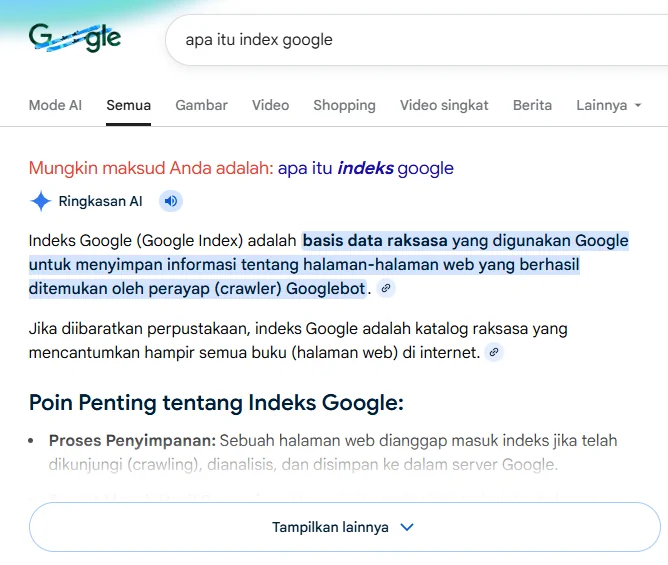Open source link icon after 'di internet.'

tap(494, 352)
